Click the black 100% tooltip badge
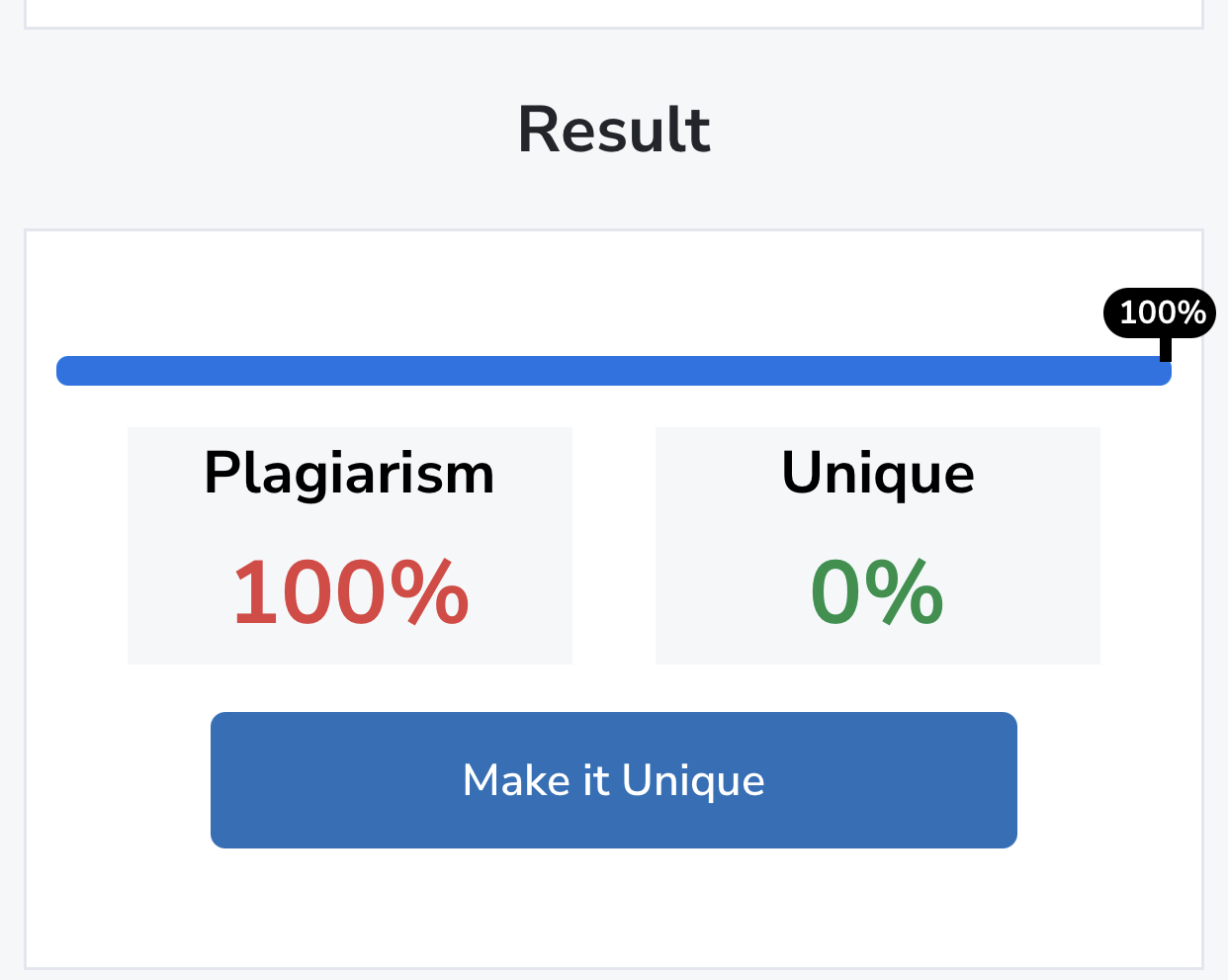Screen dimensions: 1228x980 click(1159, 312)
